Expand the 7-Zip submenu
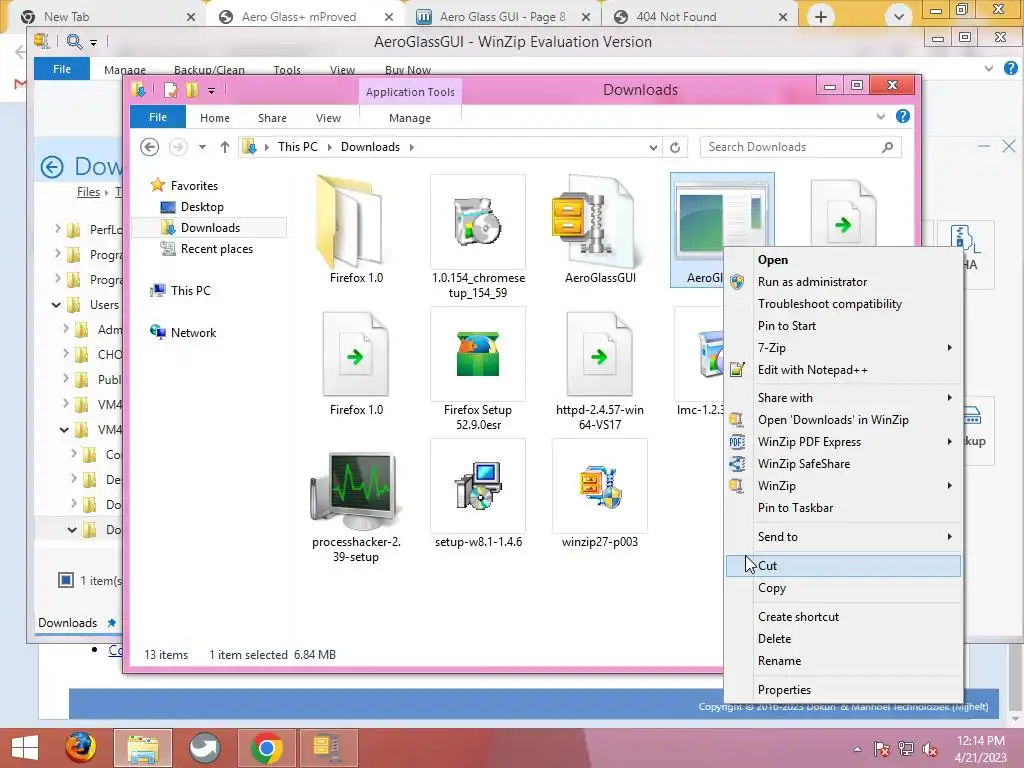1024x768 pixels. click(950, 347)
